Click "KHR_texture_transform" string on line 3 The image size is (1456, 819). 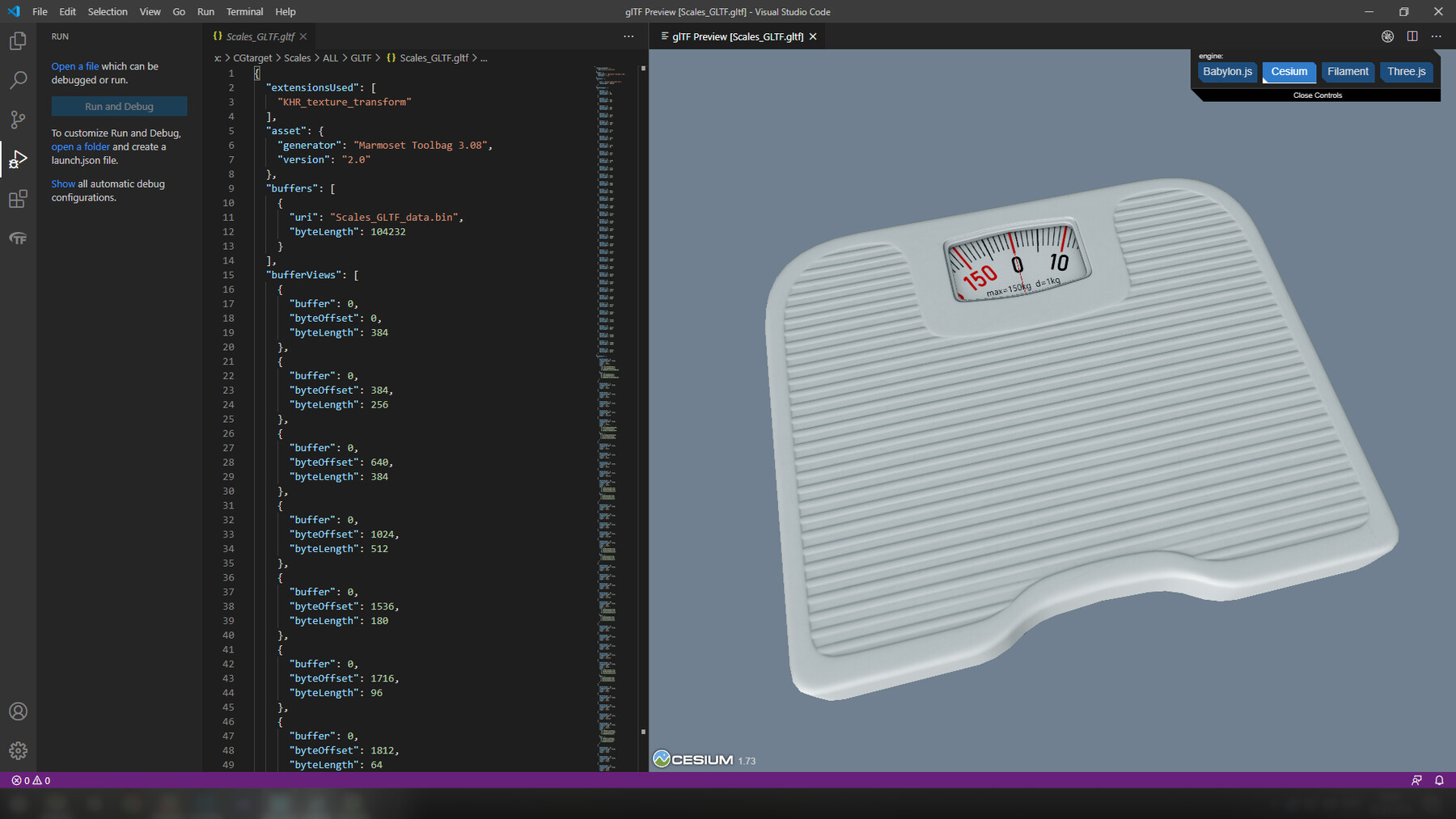pos(345,102)
